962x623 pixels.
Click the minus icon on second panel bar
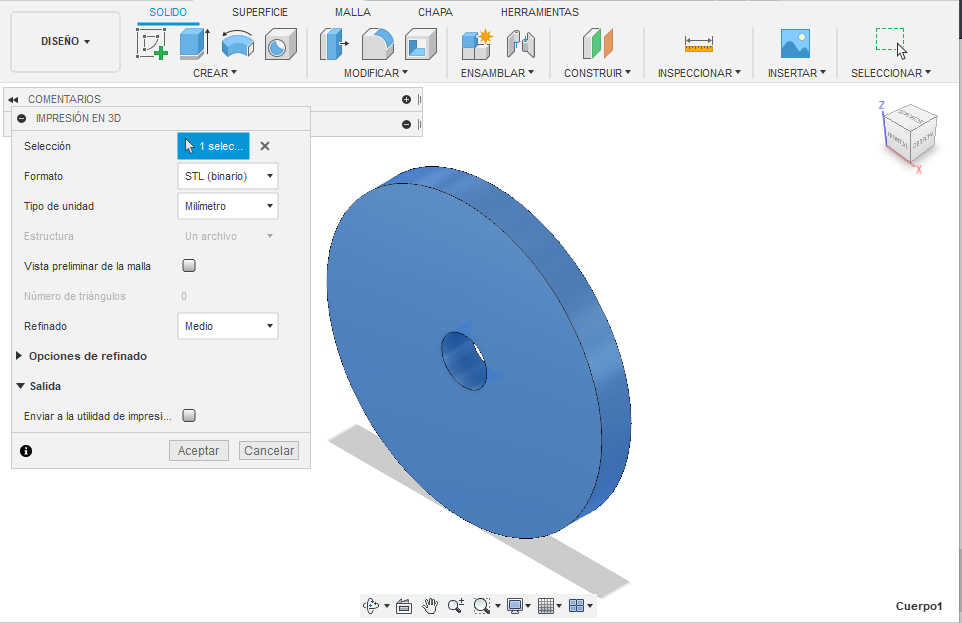406,125
